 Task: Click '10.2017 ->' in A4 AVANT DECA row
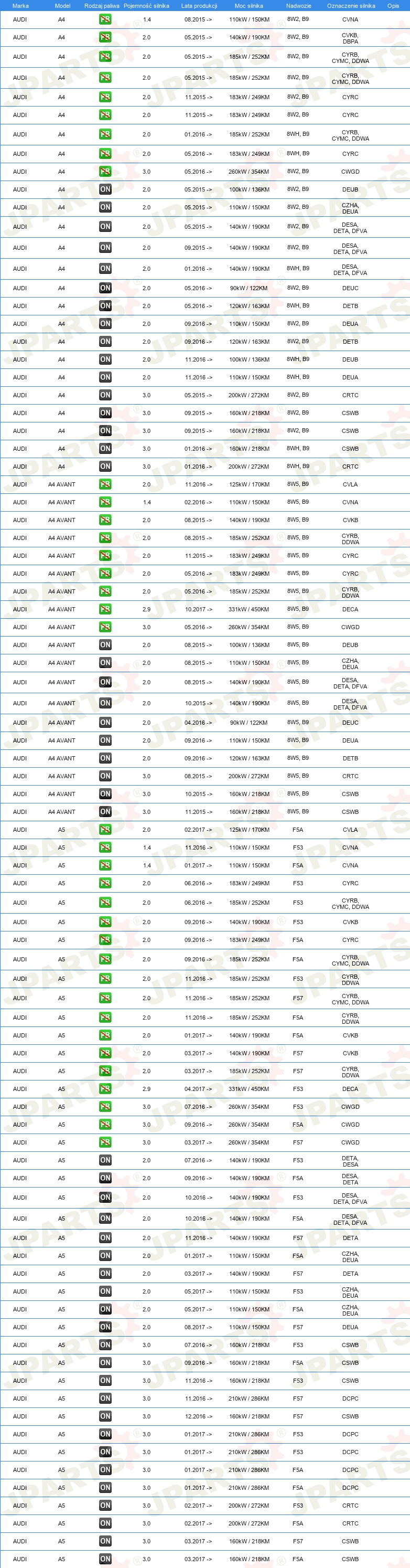[x=199, y=609]
